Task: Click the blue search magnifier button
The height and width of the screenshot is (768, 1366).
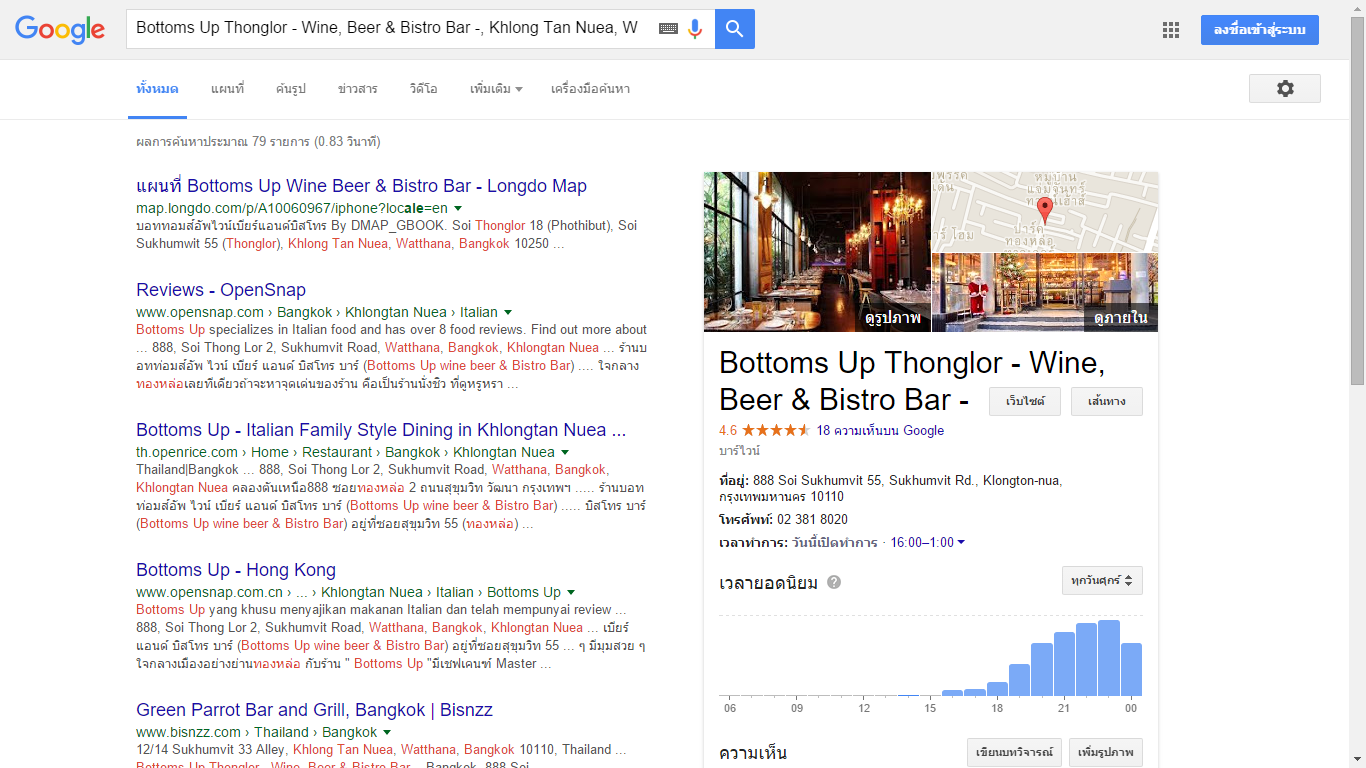Action: point(735,29)
